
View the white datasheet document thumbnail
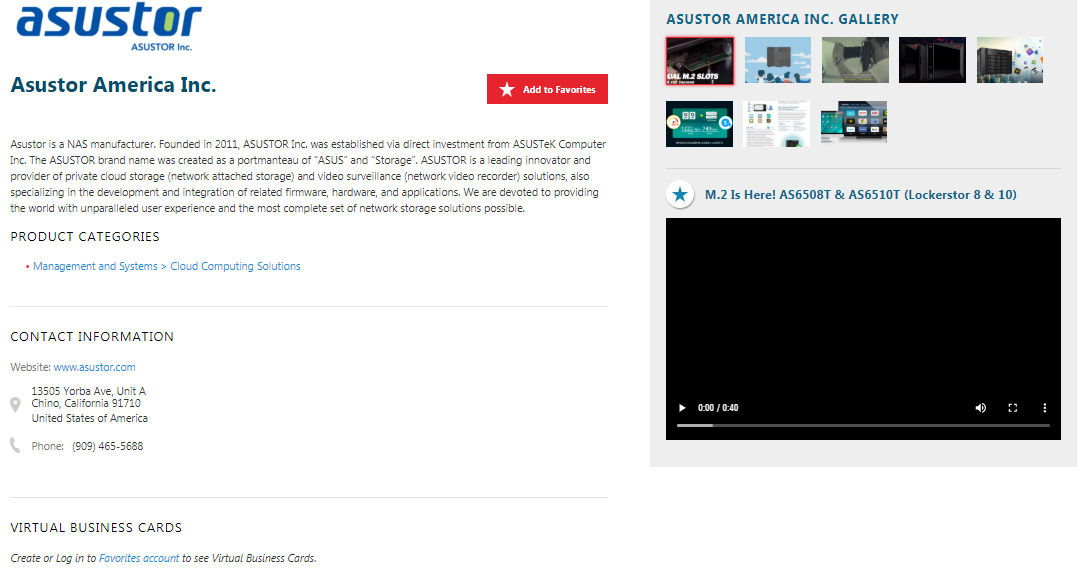[777, 123]
